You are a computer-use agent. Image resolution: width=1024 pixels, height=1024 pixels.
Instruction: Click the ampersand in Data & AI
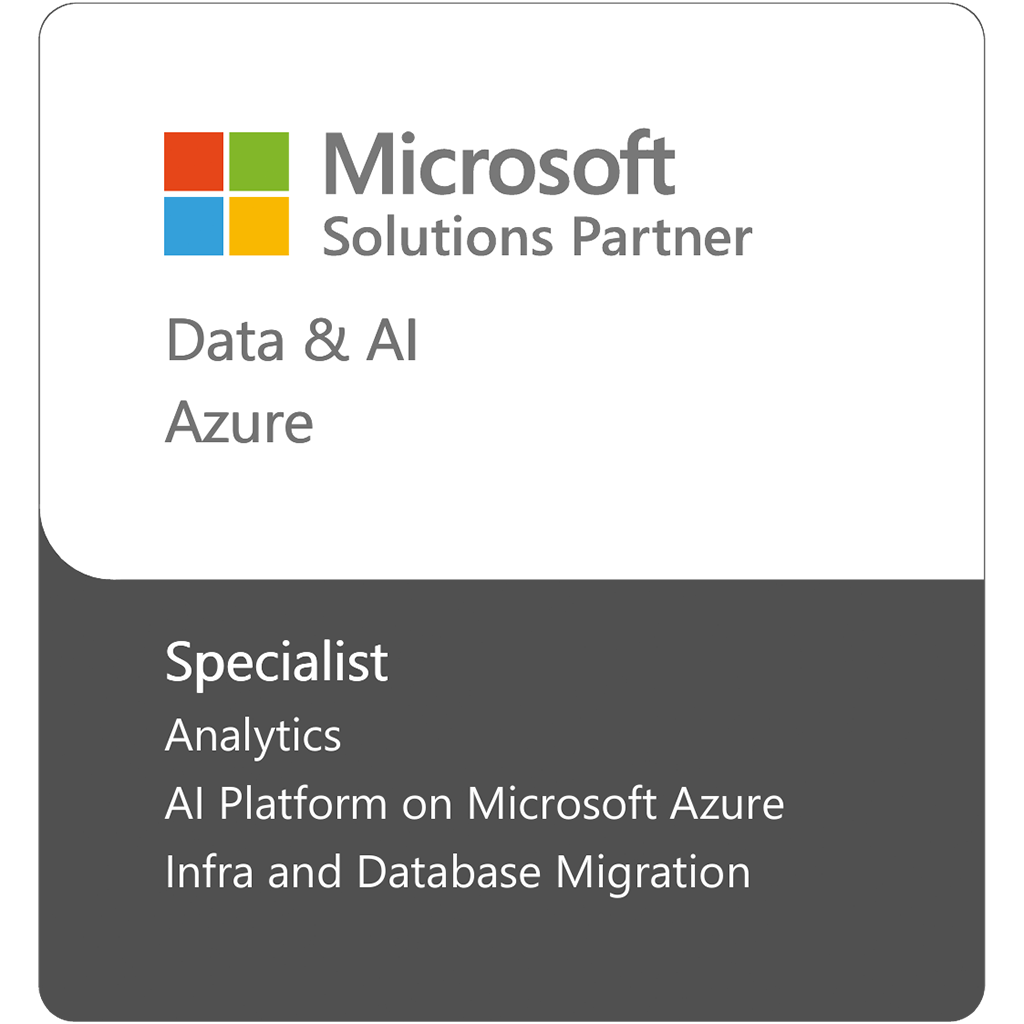coord(326,340)
